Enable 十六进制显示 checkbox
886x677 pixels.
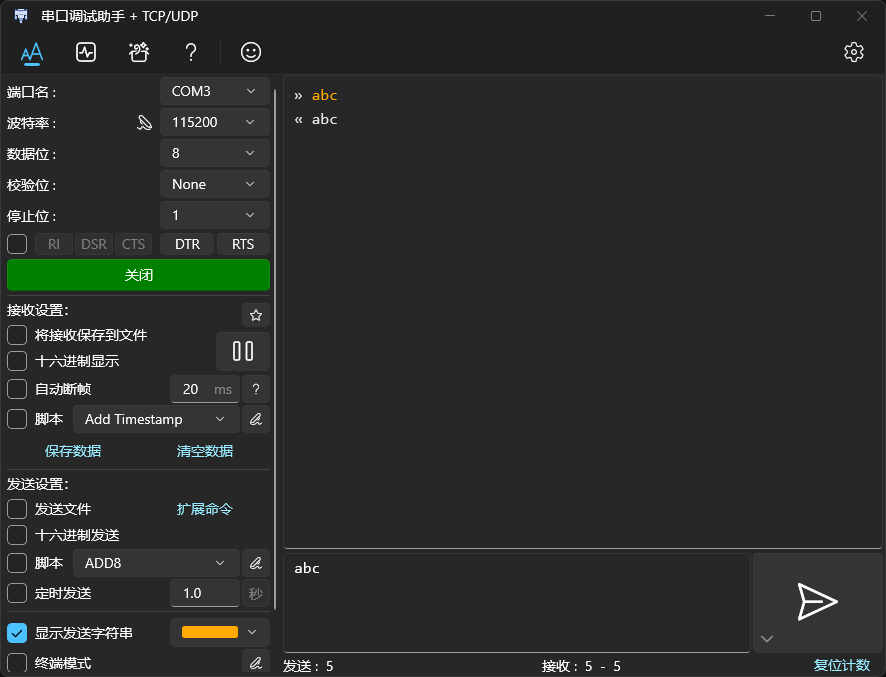click(x=17, y=361)
